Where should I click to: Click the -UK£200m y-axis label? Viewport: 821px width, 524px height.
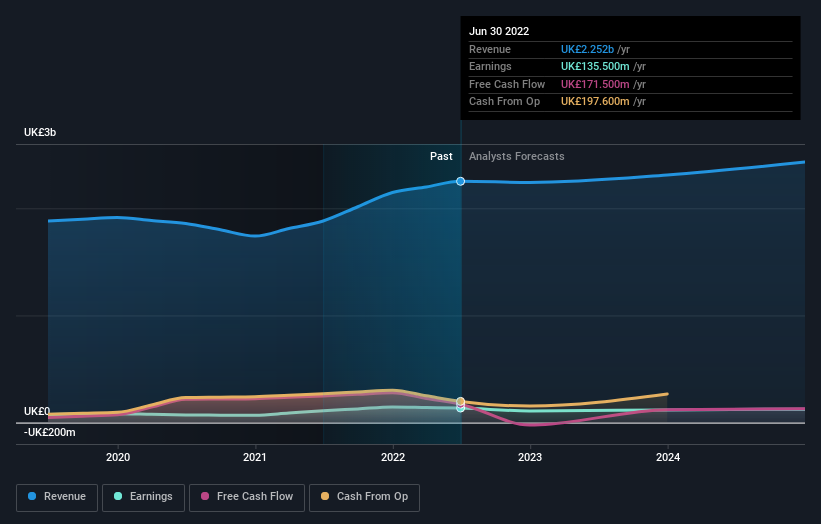point(50,432)
